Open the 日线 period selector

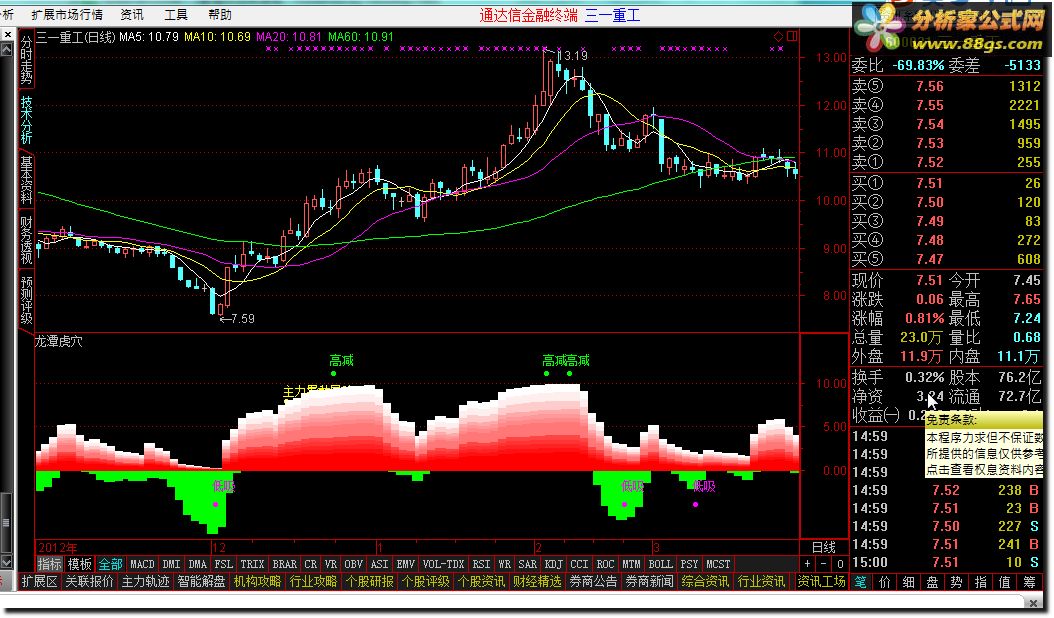pos(824,547)
